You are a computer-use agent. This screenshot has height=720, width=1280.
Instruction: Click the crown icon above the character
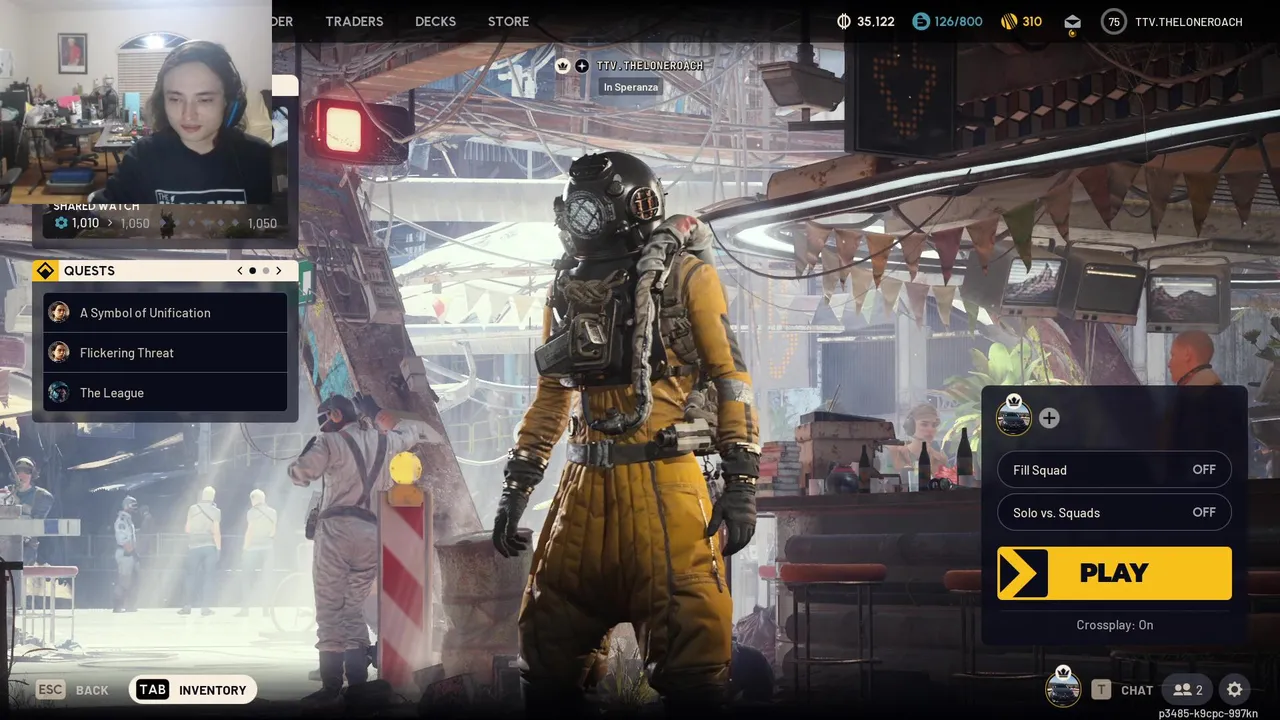point(562,66)
